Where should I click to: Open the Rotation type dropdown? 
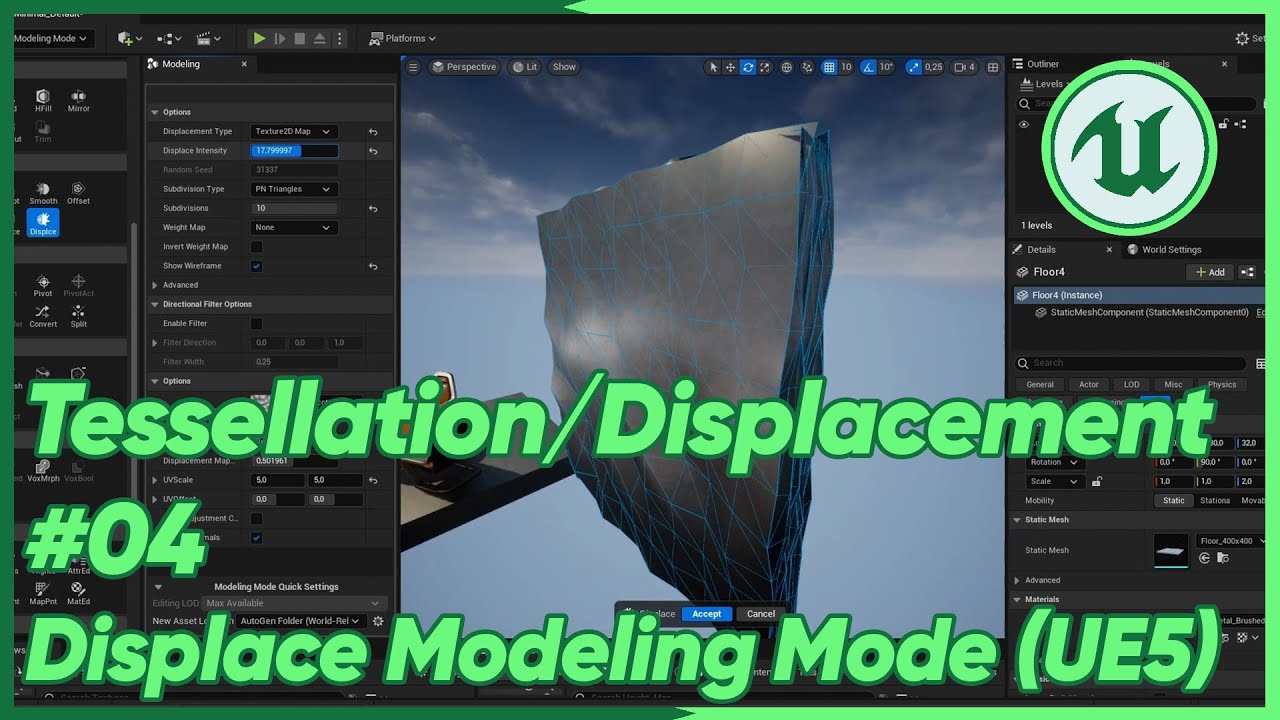pos(1055,462)
